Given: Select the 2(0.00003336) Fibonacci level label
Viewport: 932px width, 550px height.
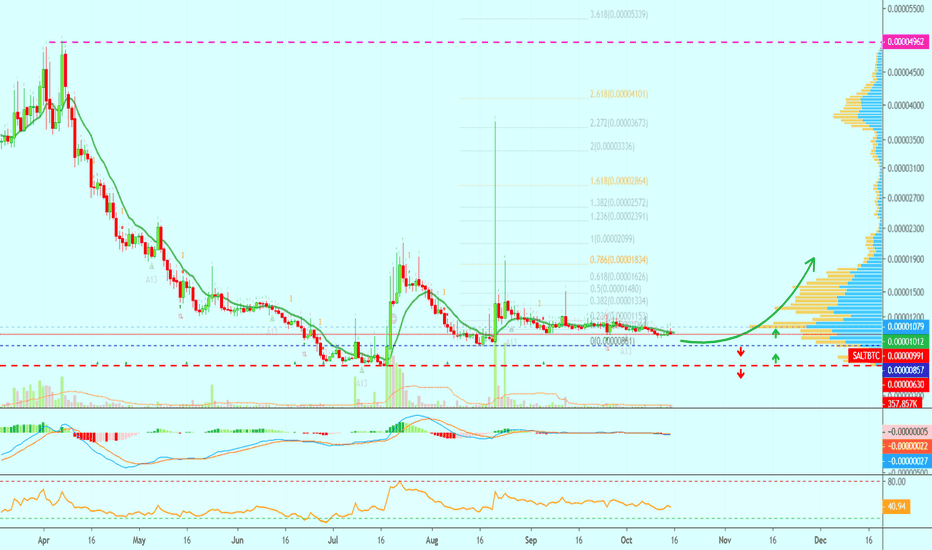Looking at the screenshot, I should [612, 146].
